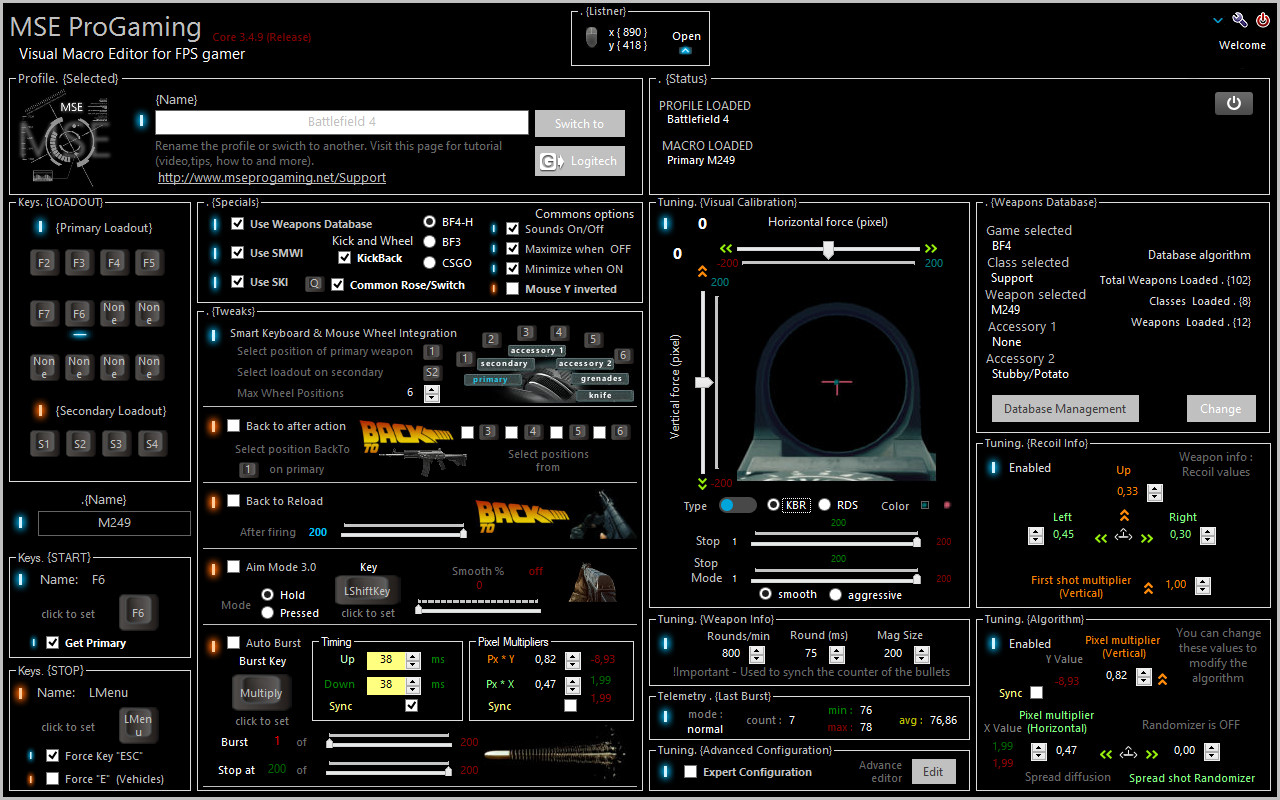The width and height of the screenshot is (1280, 800).
Task: Adjust the recoil Up 0,33 stepper
Action: (x=1155, y=492)
